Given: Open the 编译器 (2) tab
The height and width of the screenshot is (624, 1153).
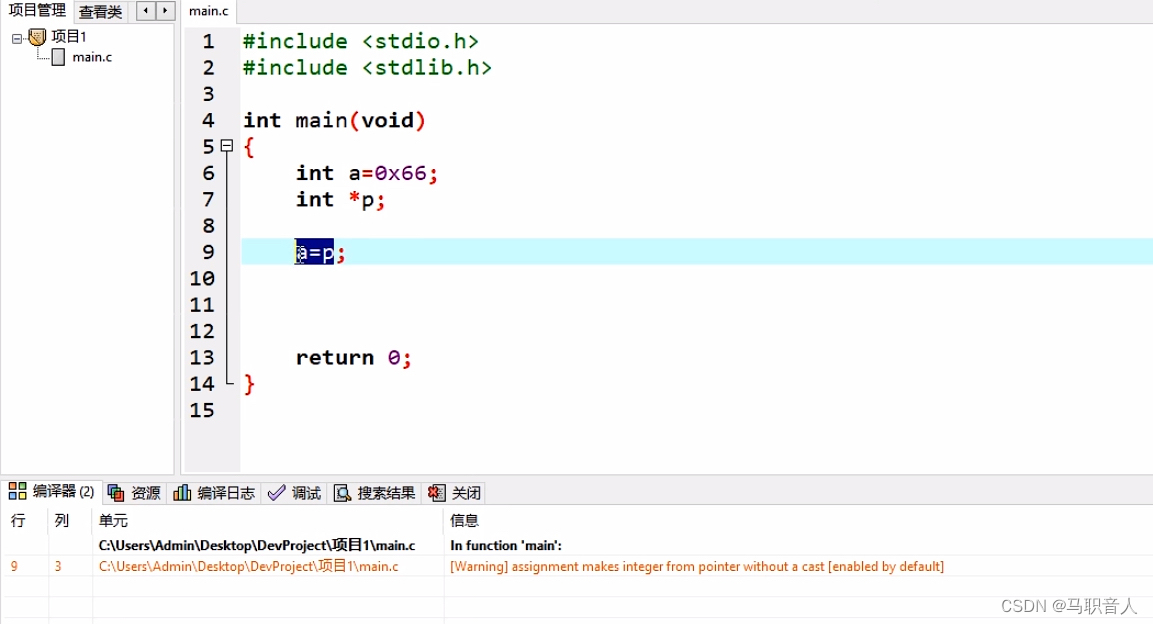Looking at the screenshot, I should [x=51, y=492].
